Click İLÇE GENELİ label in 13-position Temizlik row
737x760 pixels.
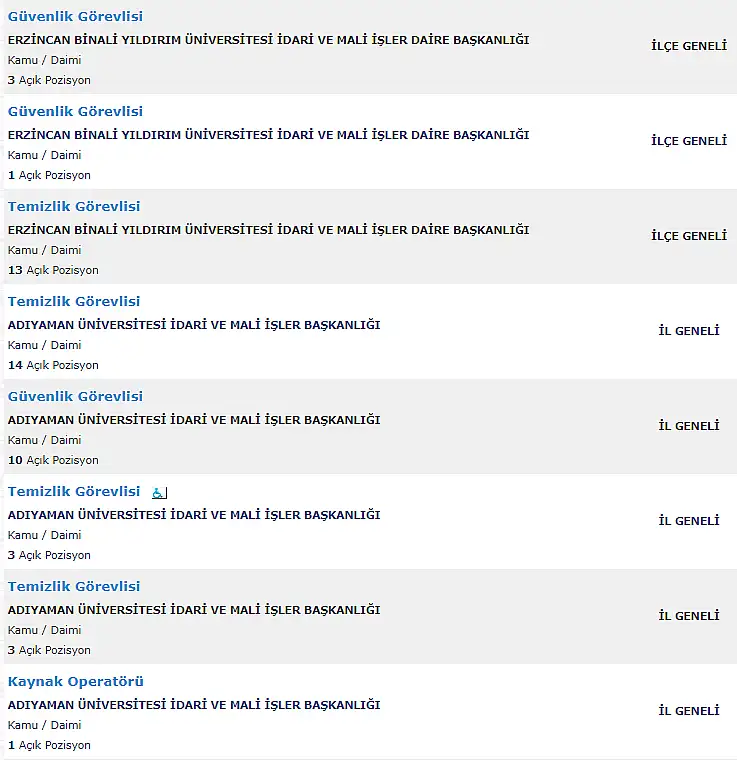pos(689,236)
